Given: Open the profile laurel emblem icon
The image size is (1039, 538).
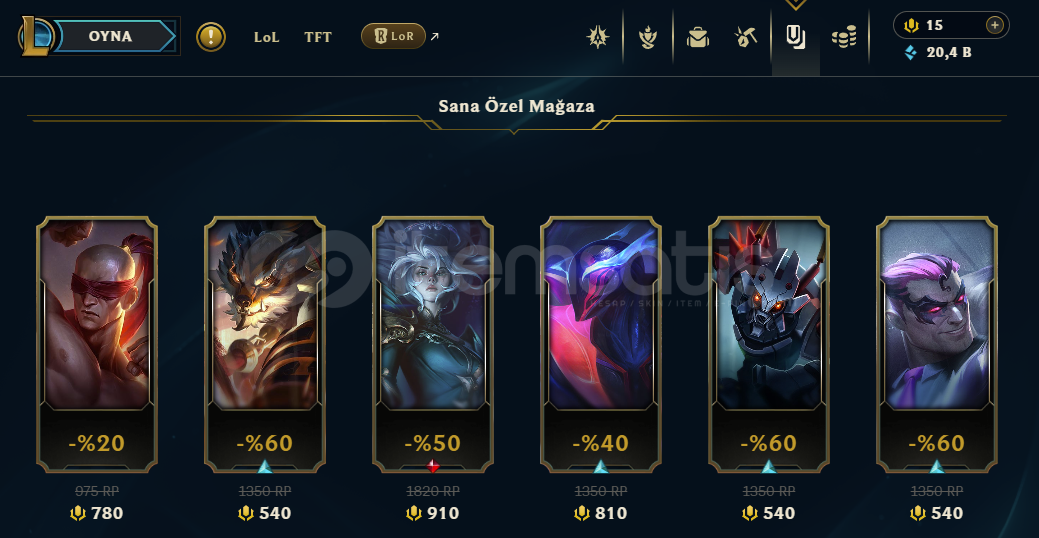Looking at the screenshot, I should click(648, 37).
